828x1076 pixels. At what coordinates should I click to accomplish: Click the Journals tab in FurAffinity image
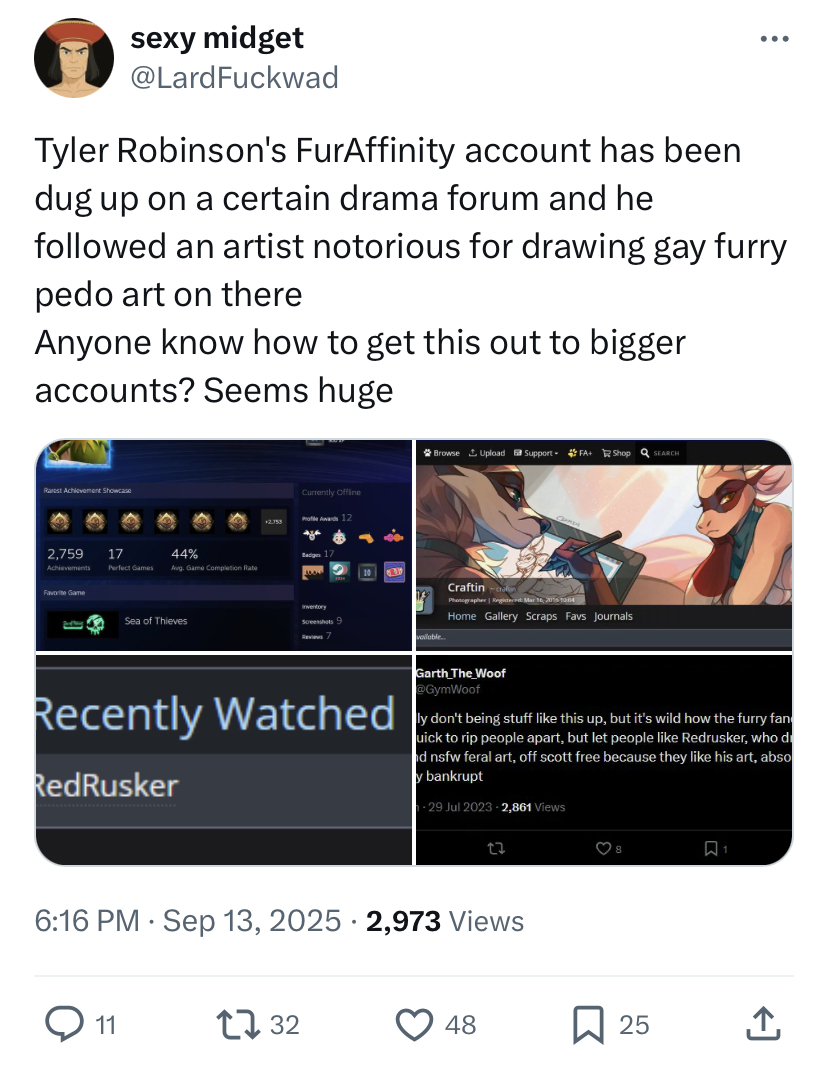(613, 616)
